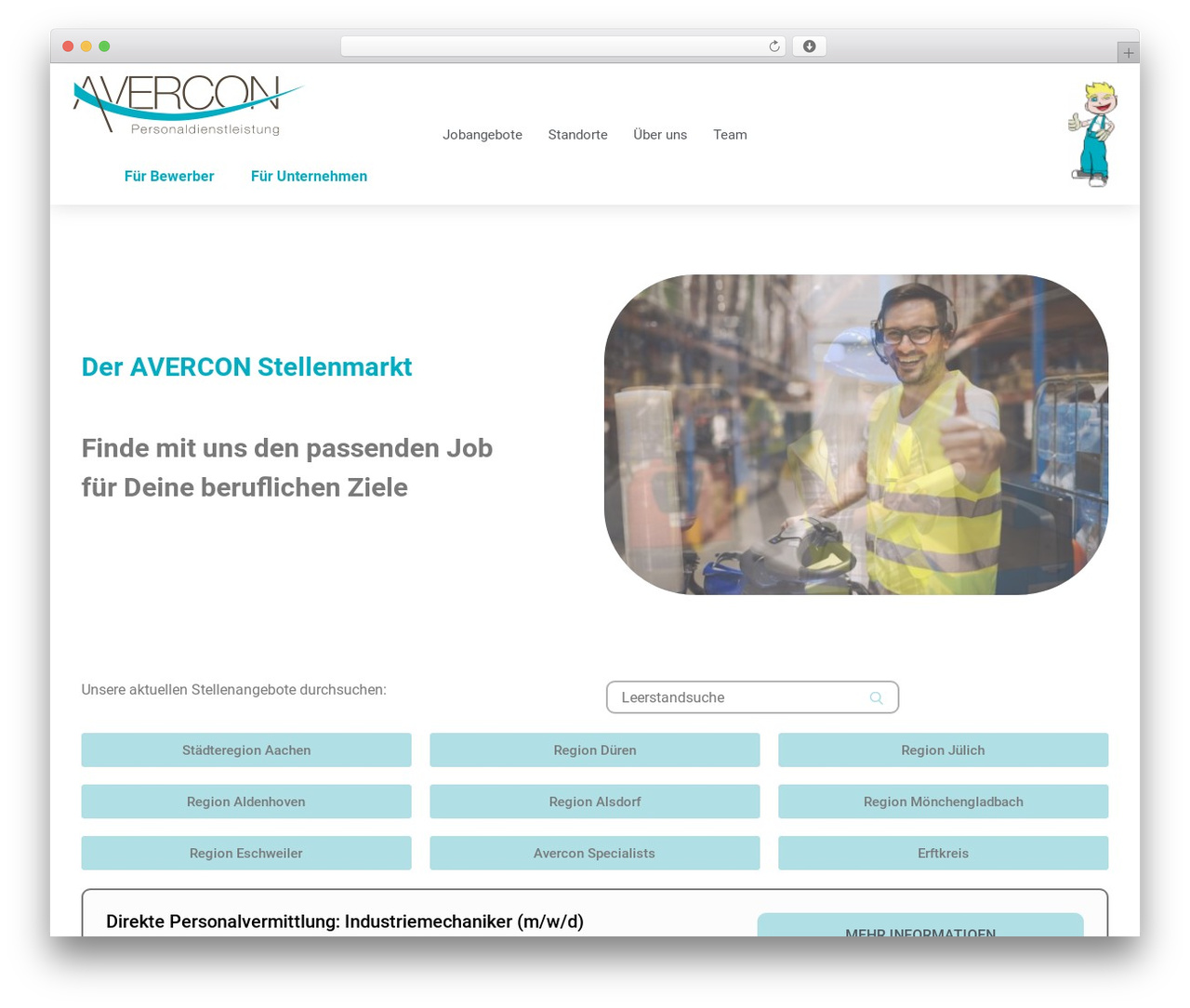Select the Für Unternehmen link
Viewport: 1190px width, 1008px height.
click(x=309, y=176)
